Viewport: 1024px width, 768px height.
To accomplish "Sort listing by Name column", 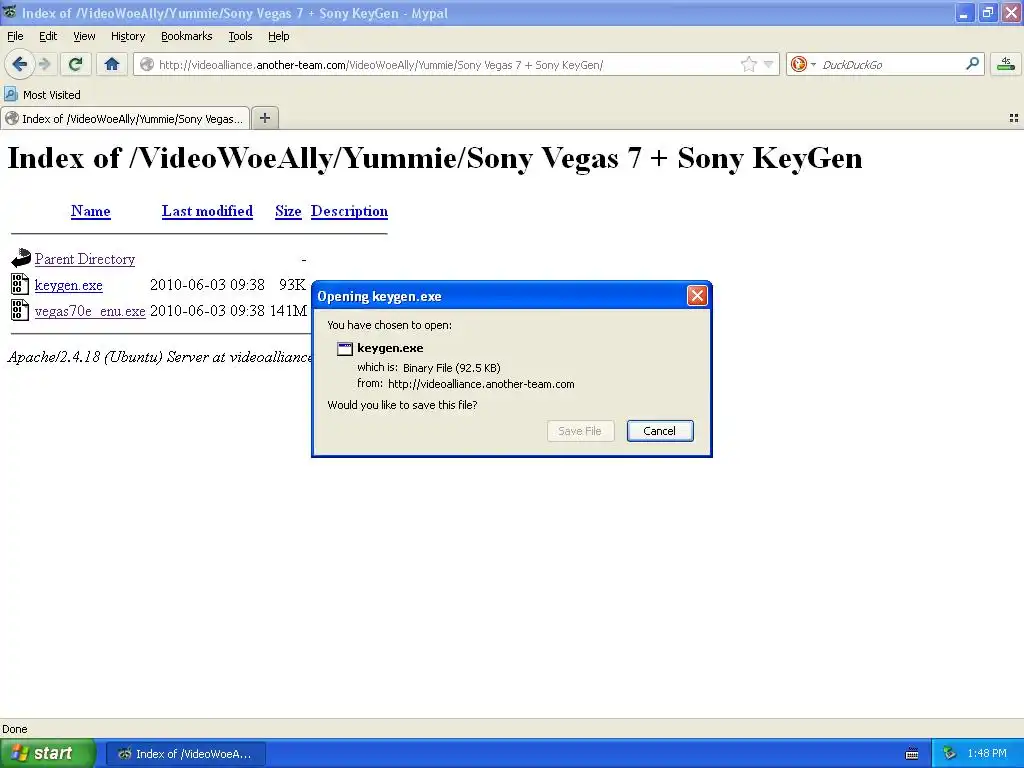I will pos(91,211).
